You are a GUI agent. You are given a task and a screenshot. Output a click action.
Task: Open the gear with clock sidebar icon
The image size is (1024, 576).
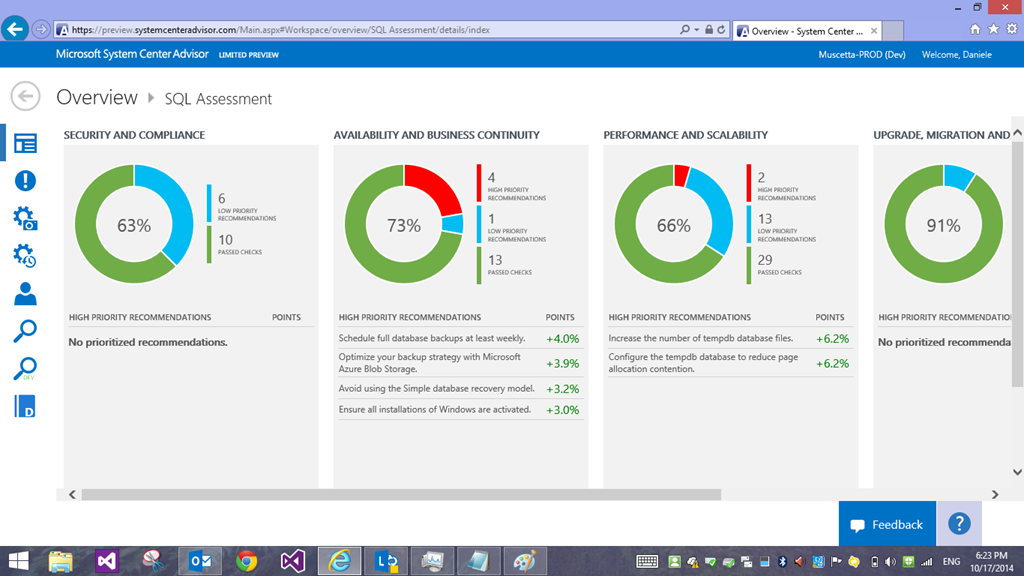point(25,256)
